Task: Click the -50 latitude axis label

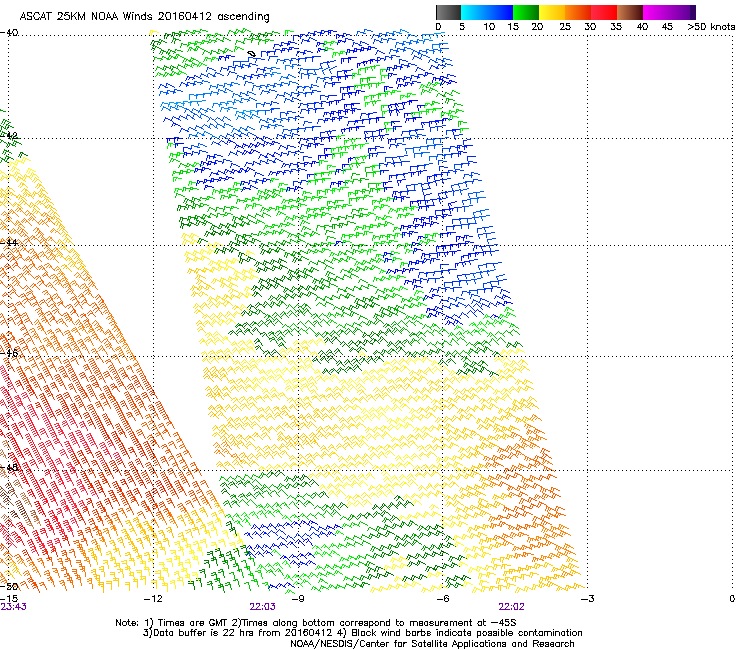Action: (9, 586)
